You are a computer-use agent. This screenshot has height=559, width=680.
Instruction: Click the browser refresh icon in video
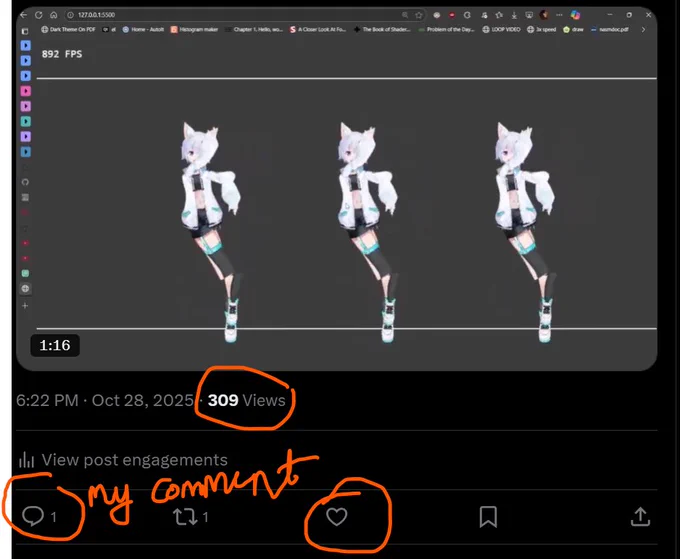[x=39, y=15]
